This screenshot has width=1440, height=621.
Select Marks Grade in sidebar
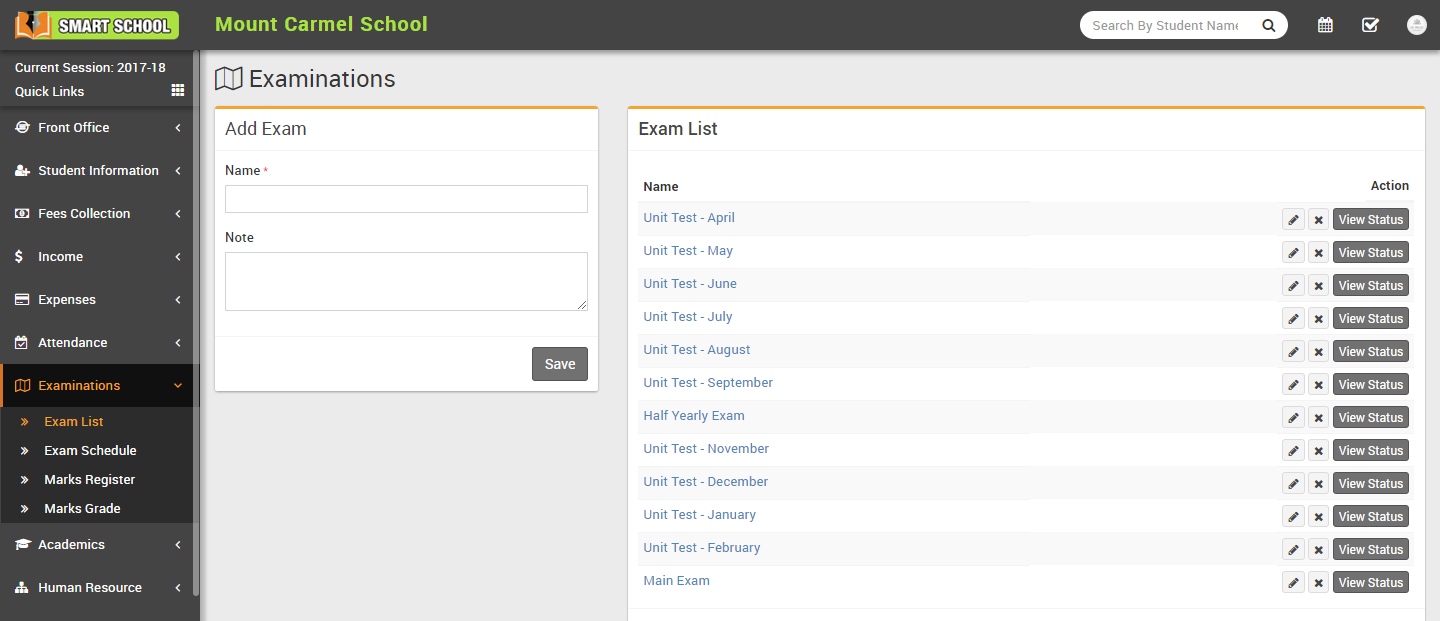[x=82, y=509]
